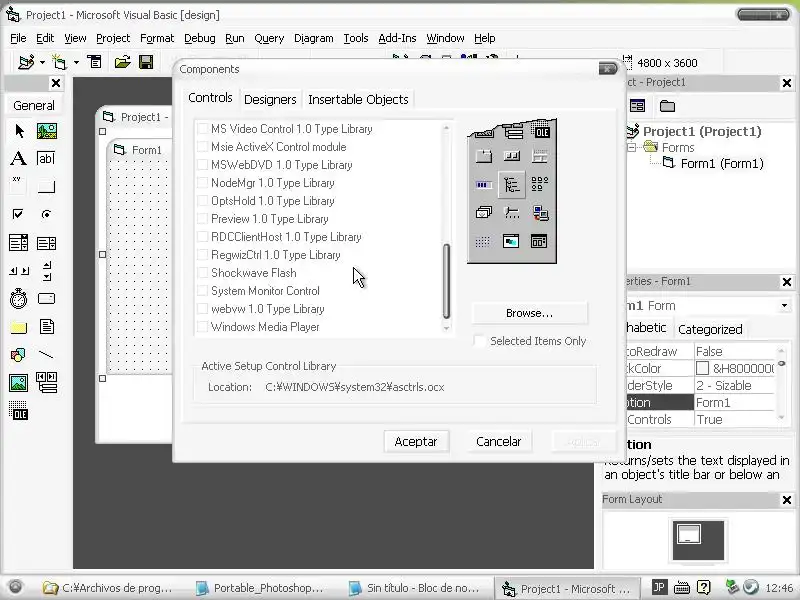
Task: Select the PictureBox tool in toolbox
Action: 46,131
